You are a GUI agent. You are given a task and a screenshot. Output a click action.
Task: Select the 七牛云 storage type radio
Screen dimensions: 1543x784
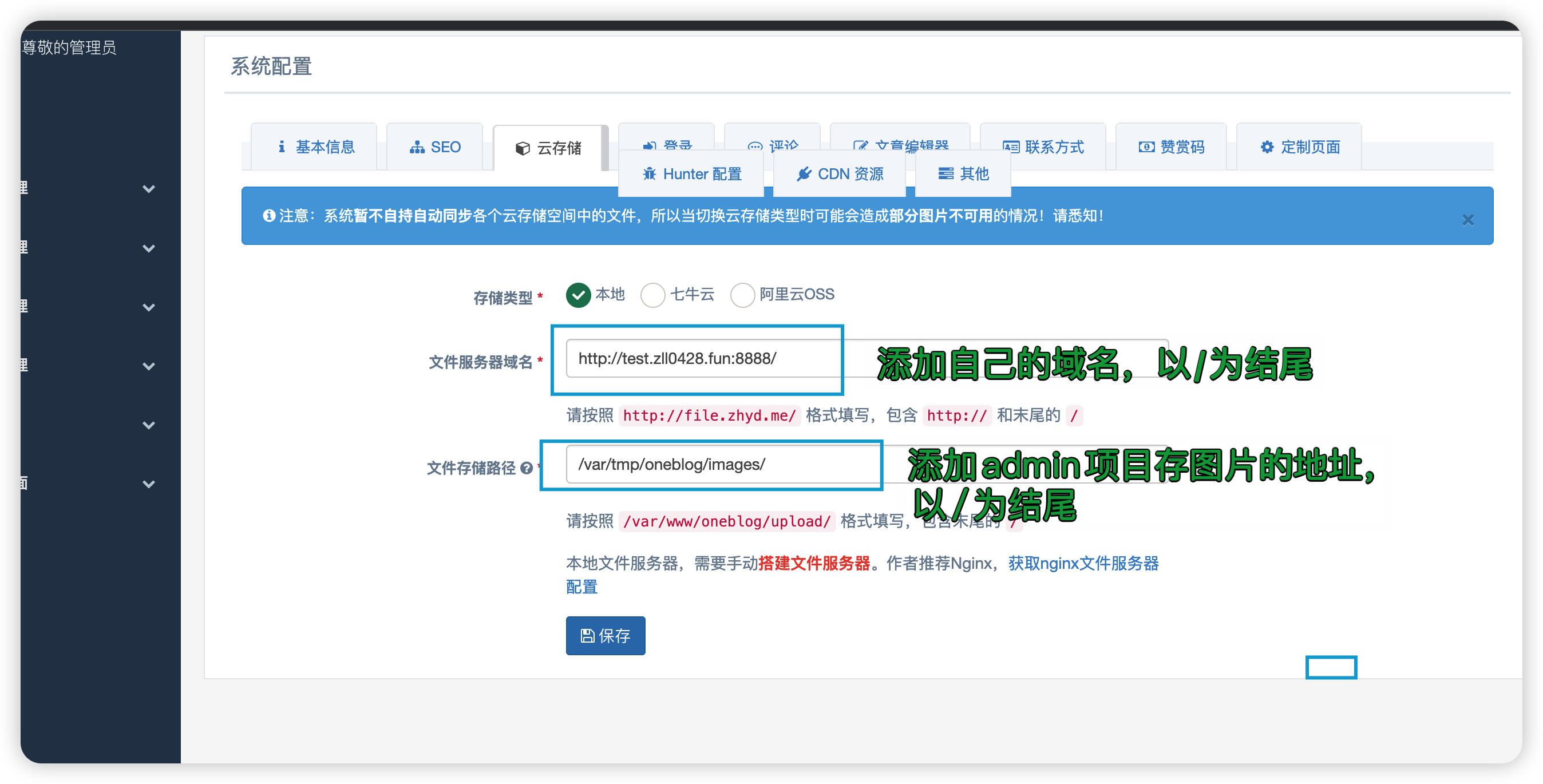[653, 295]
